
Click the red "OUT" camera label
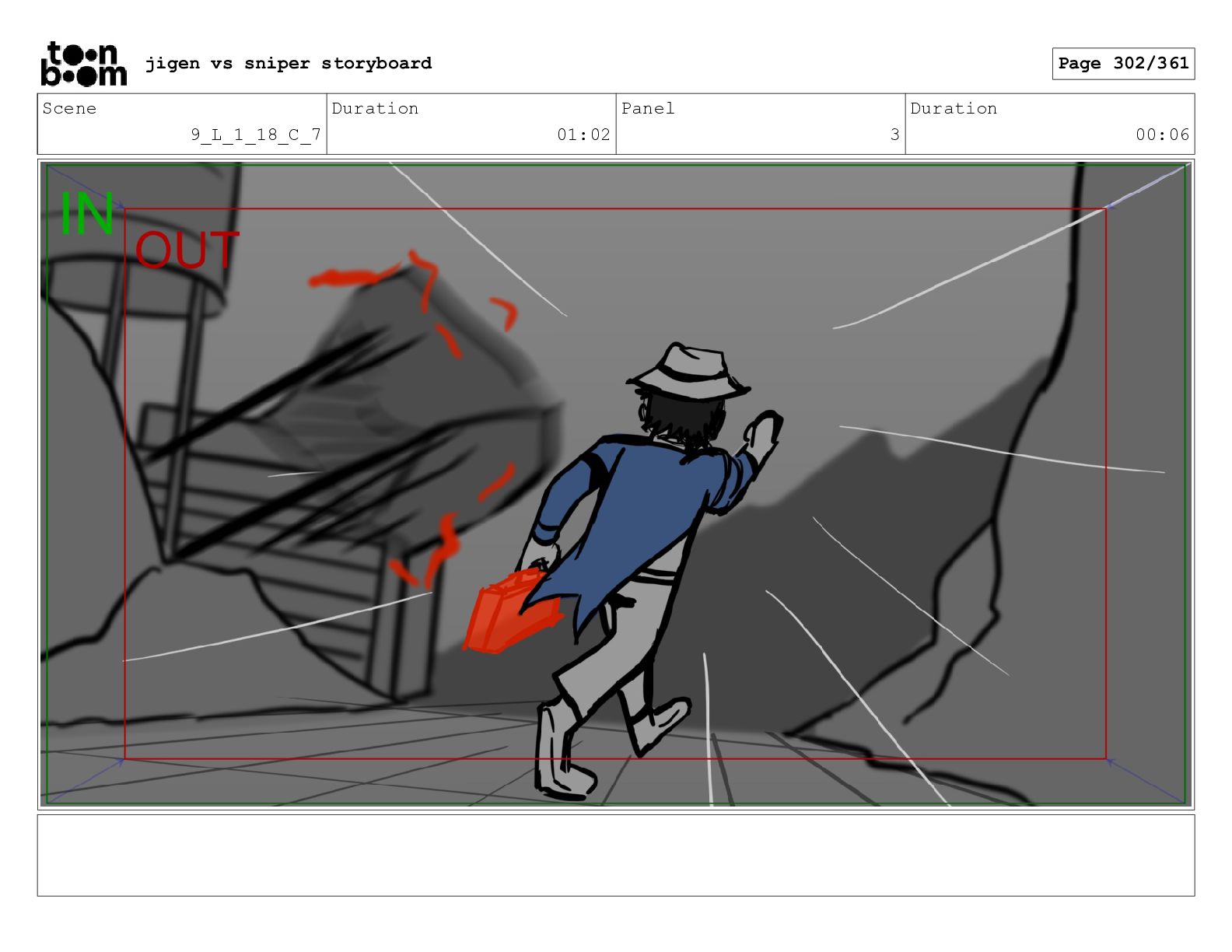coord(187,250)
